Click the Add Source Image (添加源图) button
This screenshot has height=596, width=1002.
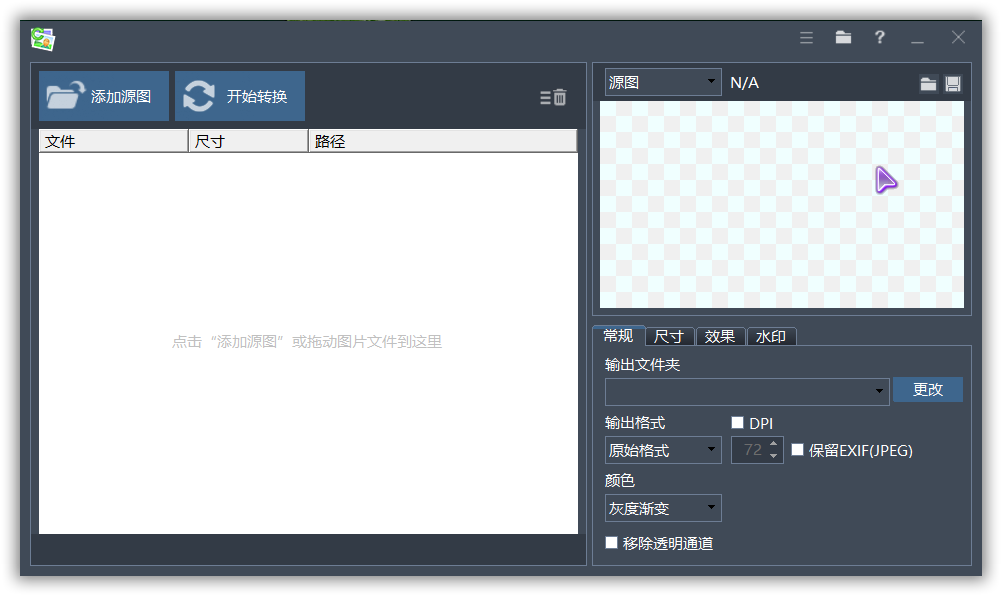pos(104,96)
